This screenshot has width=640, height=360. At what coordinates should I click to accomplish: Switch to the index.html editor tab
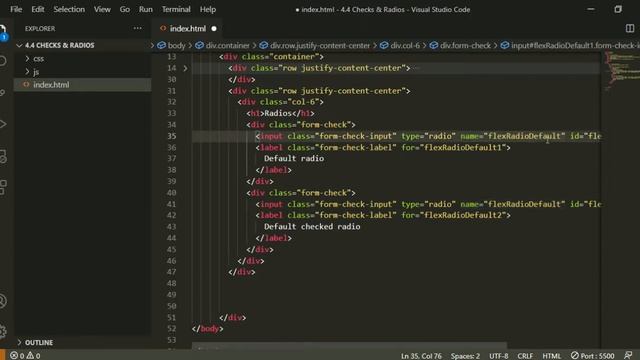[188, 28]
